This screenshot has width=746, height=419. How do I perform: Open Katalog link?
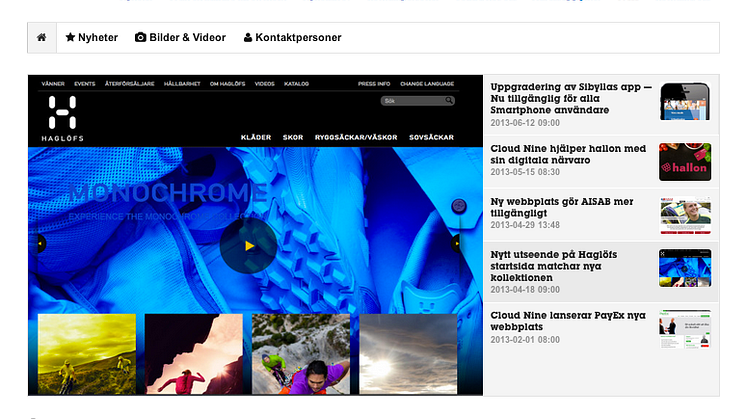coord(296,84)
